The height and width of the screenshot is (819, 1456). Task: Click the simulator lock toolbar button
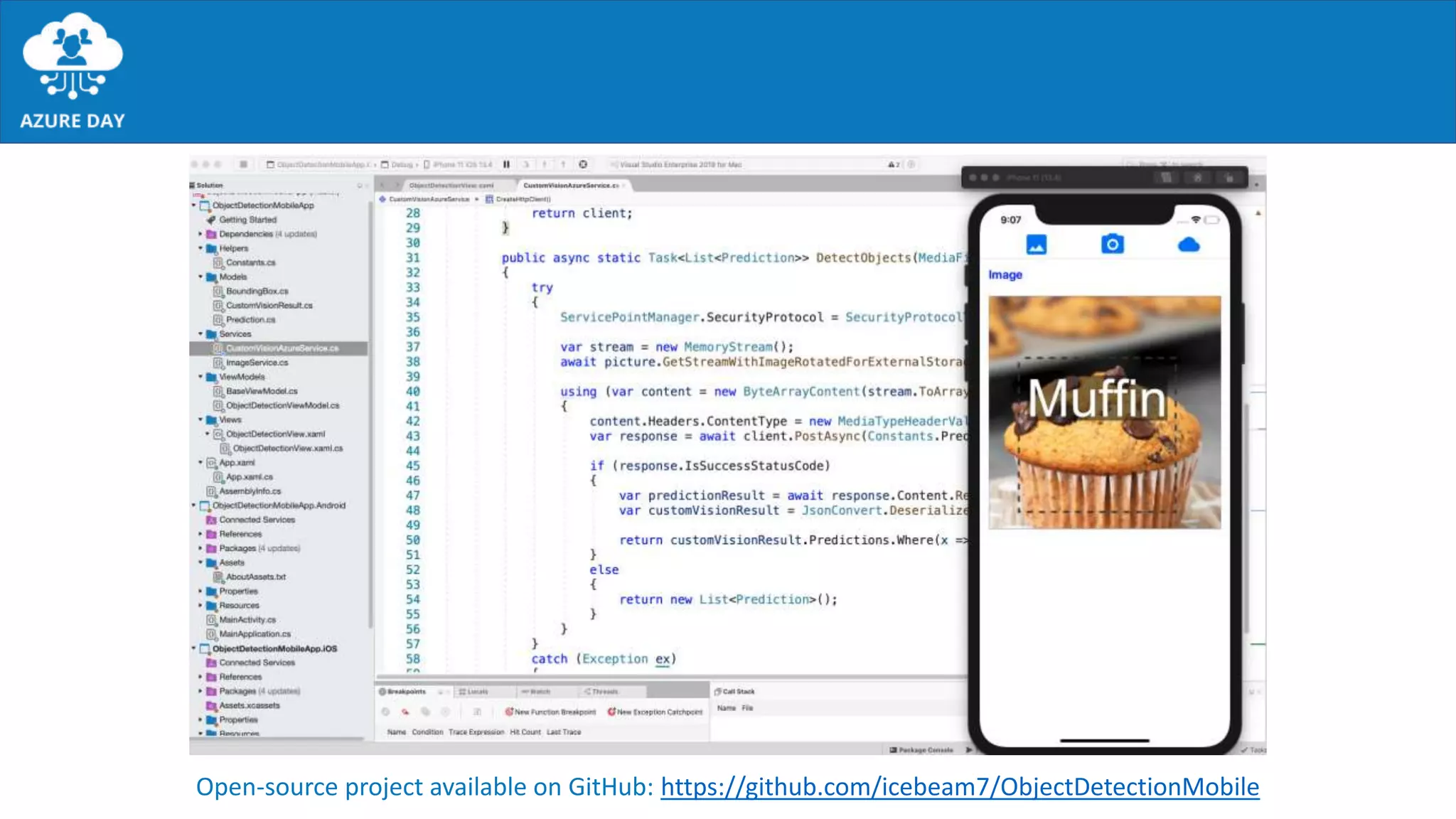[1229, 178]
